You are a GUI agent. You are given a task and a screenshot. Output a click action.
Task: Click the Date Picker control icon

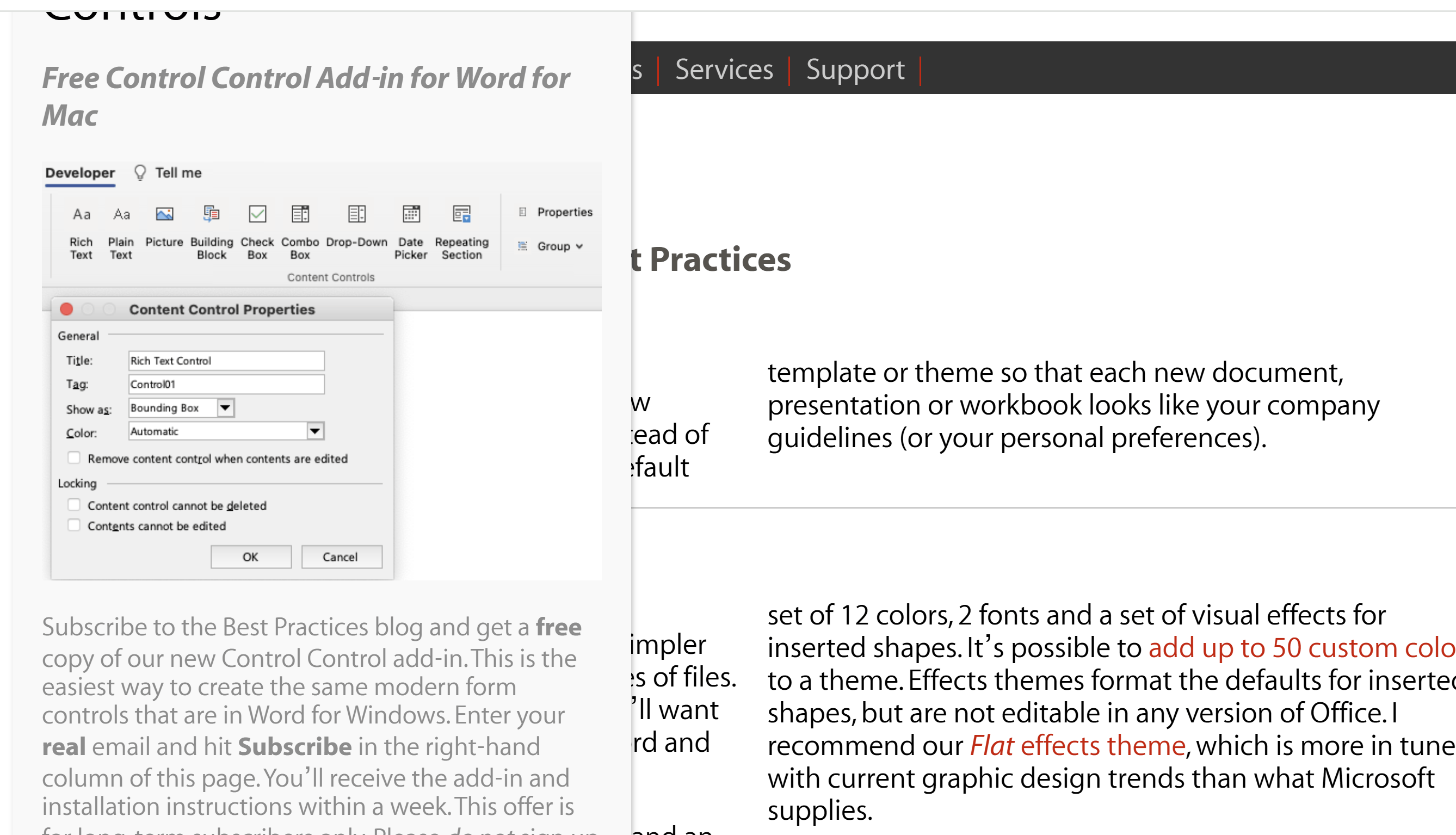(x=411, y=214)
